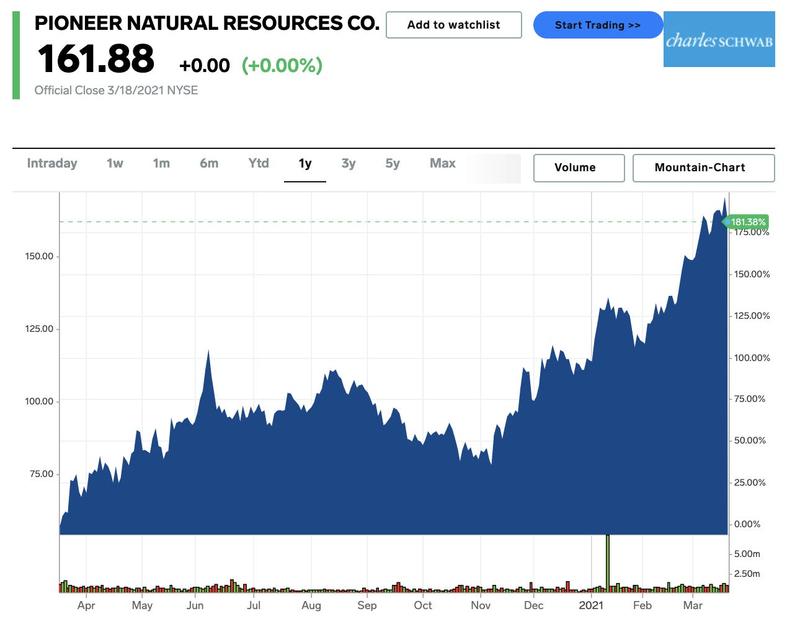Click Start Trading button

(x=598, y=25)
